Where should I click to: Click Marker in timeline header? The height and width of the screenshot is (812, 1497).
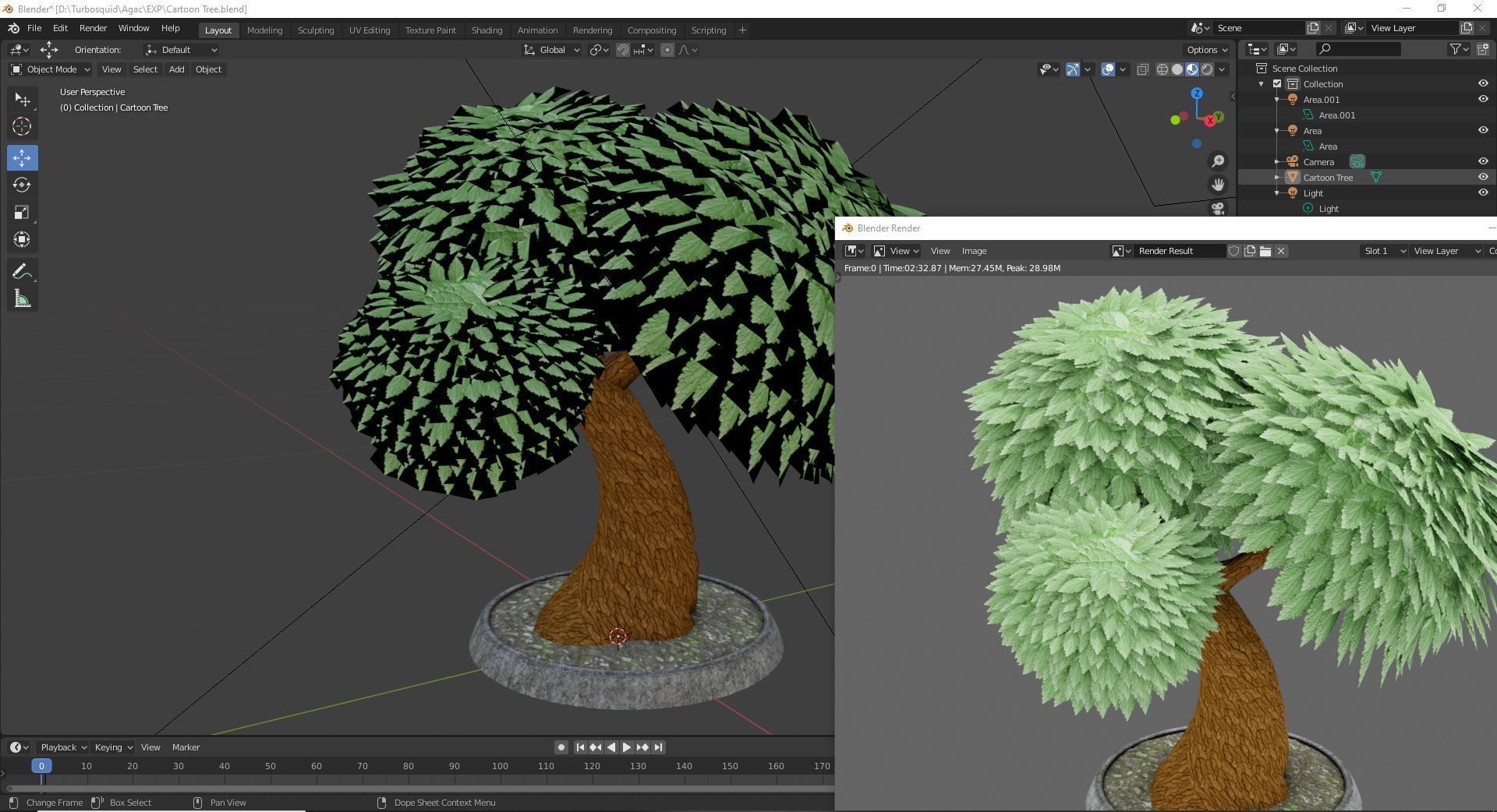pos(186,747)
